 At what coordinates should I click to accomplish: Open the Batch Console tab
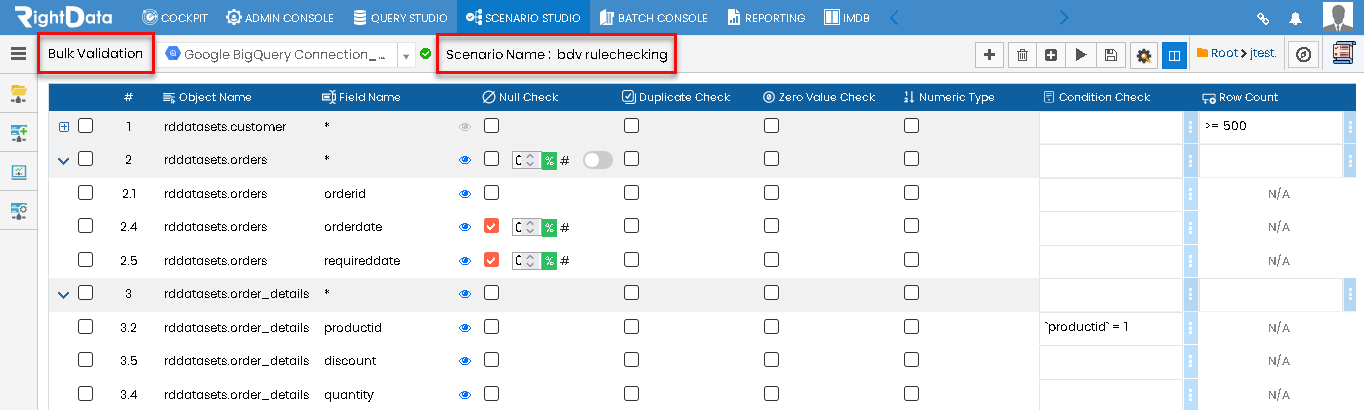[x=653, y=17]
